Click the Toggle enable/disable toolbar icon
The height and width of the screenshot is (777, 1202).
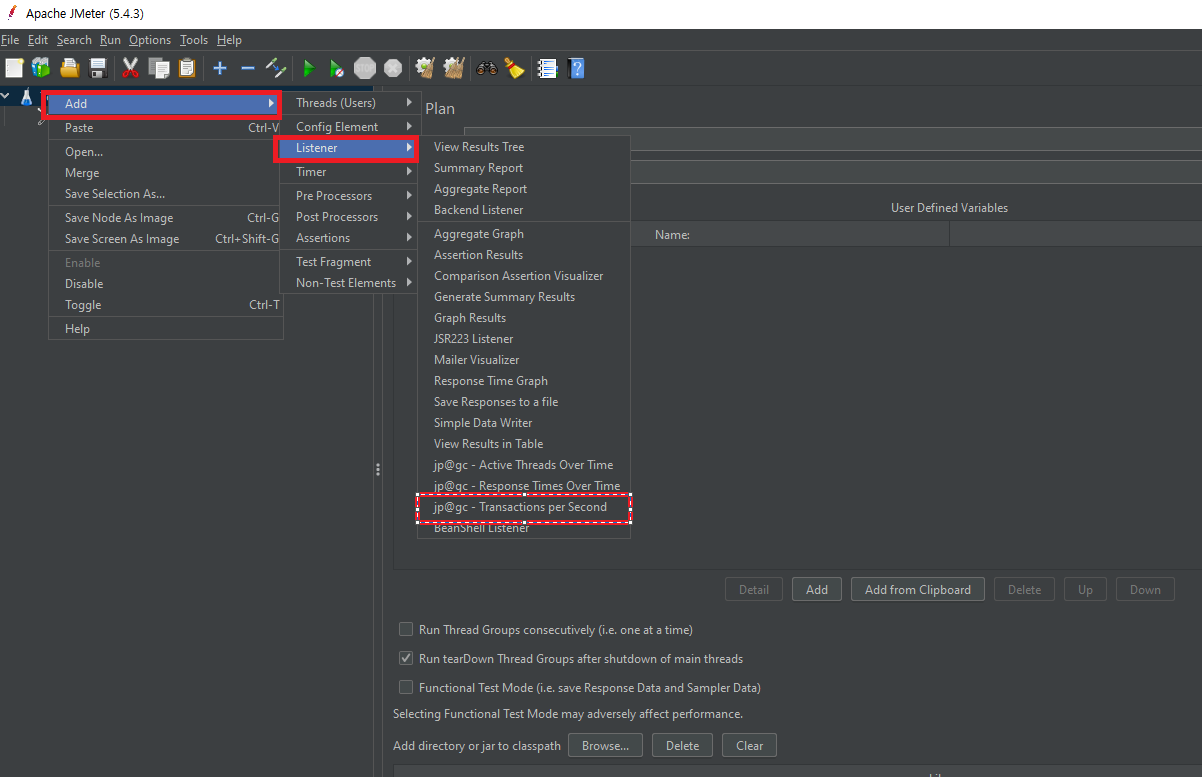(x=276, y=68)
